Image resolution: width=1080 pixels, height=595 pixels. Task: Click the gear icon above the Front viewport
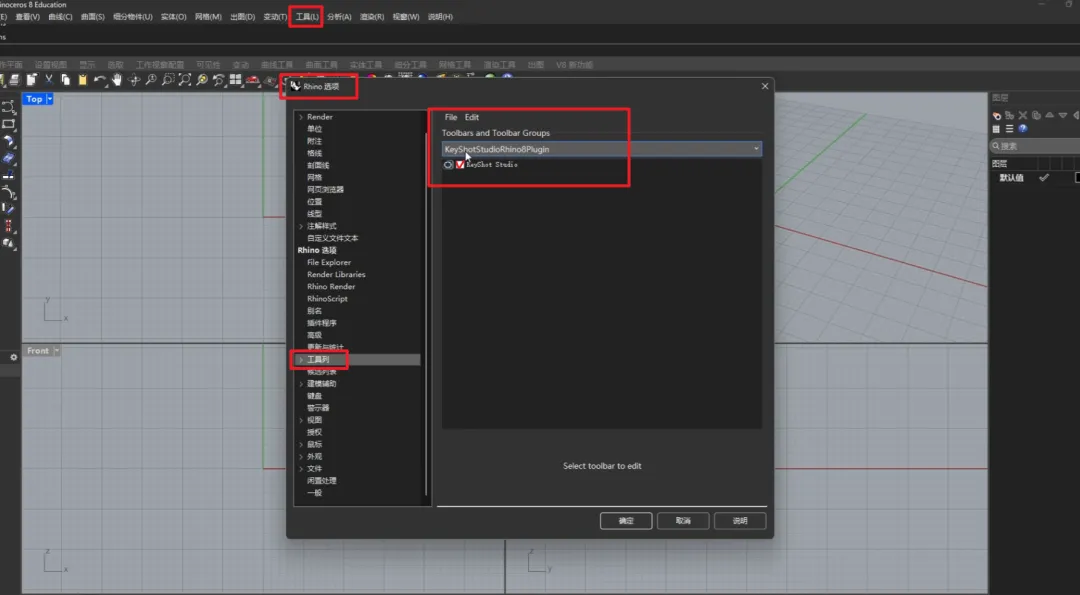pos(13,357)
